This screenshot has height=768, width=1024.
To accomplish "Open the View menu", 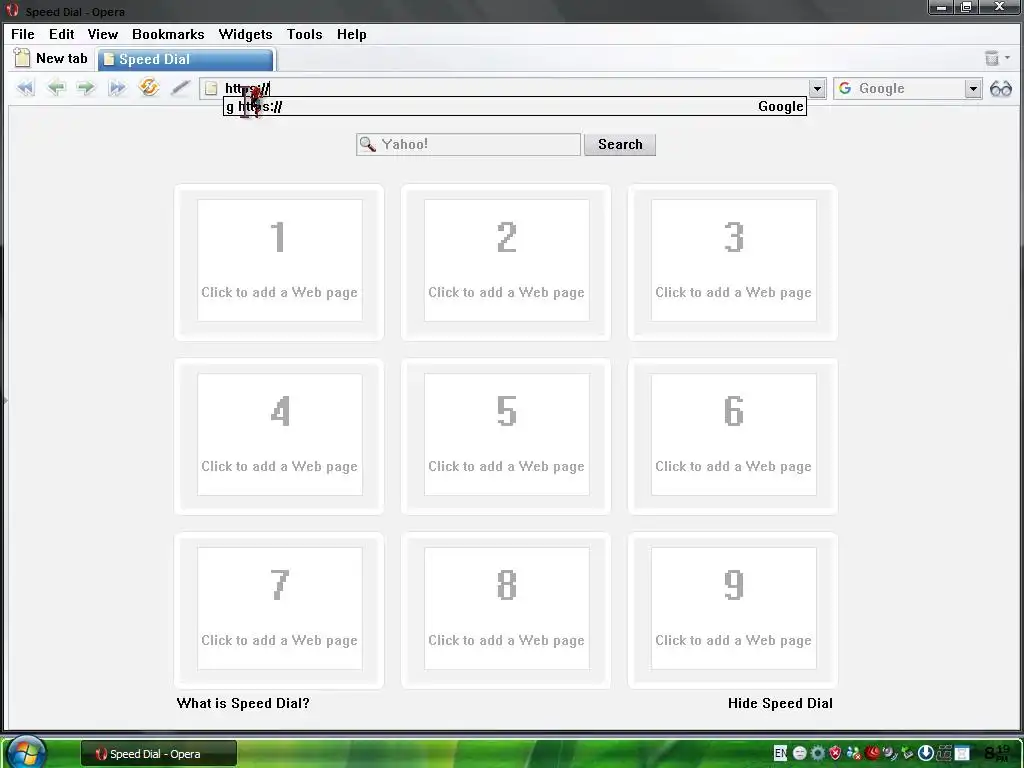I will pyautogui.click(x=103, y=34).
